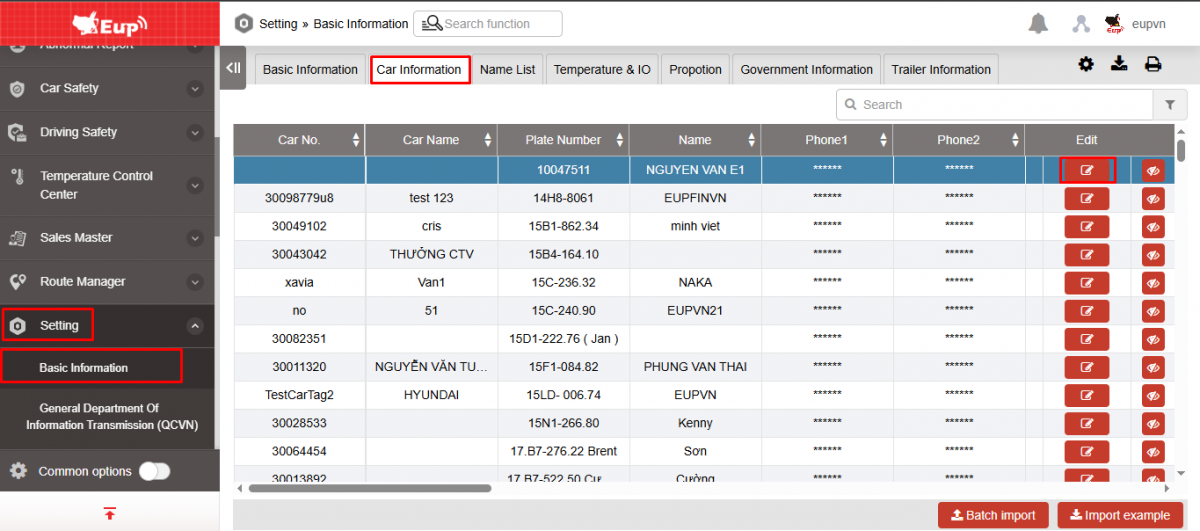Screen dimensions: 1200x531
Task: Collapse the Setting menu section
Action: 195,326
